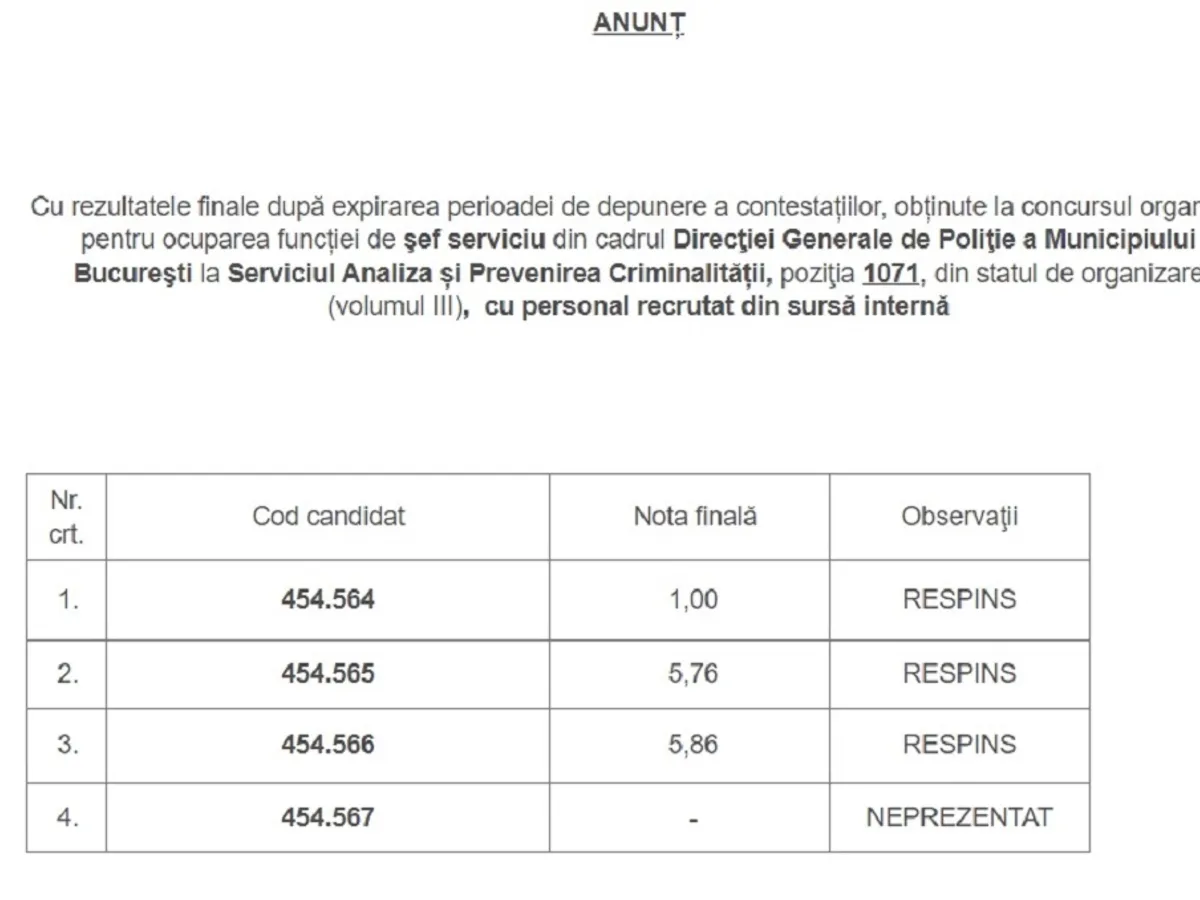Click the final grade 5,86

pyautogui.click(x=694, y=745)
